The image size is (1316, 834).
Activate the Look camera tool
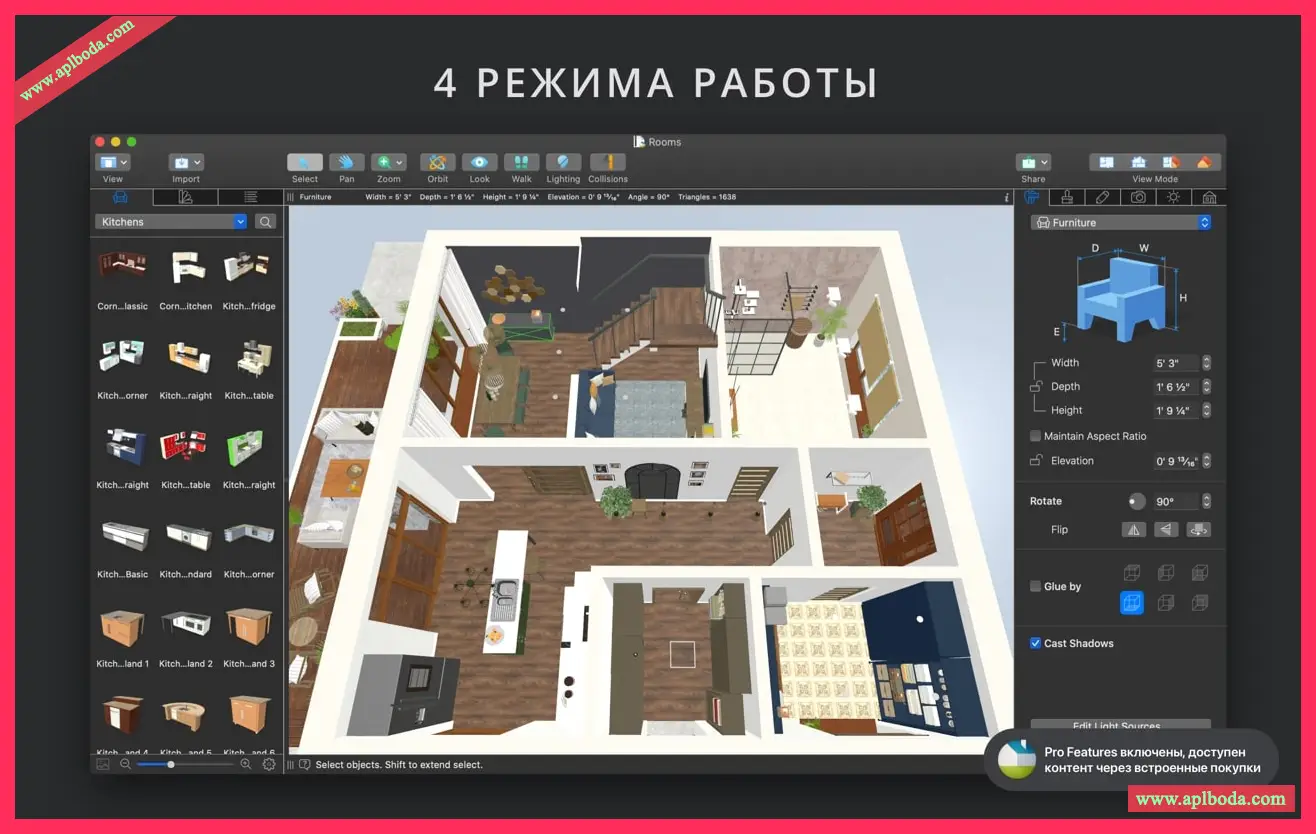click(479, 163)
